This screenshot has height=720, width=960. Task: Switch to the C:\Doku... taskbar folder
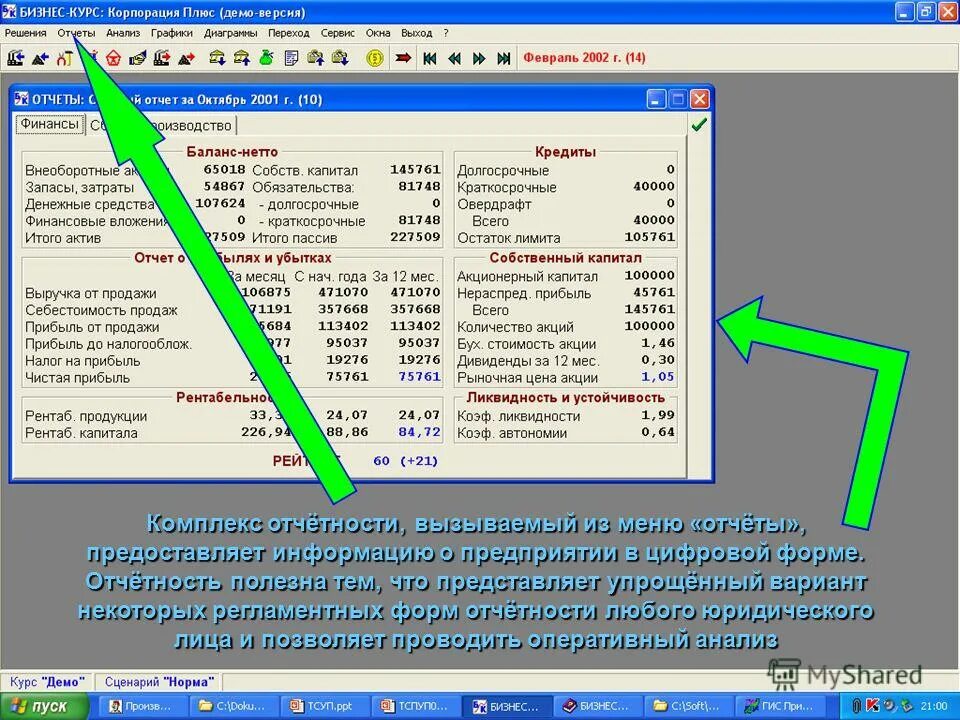(x=233, y=706)
